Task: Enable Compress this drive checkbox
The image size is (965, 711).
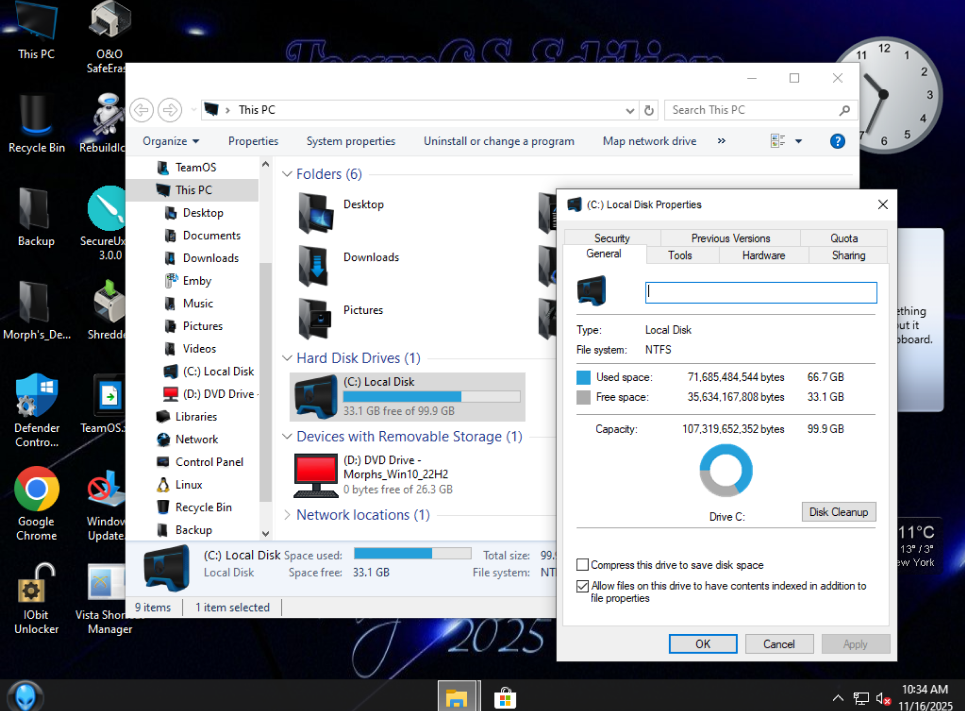Action: coord(583,565)
